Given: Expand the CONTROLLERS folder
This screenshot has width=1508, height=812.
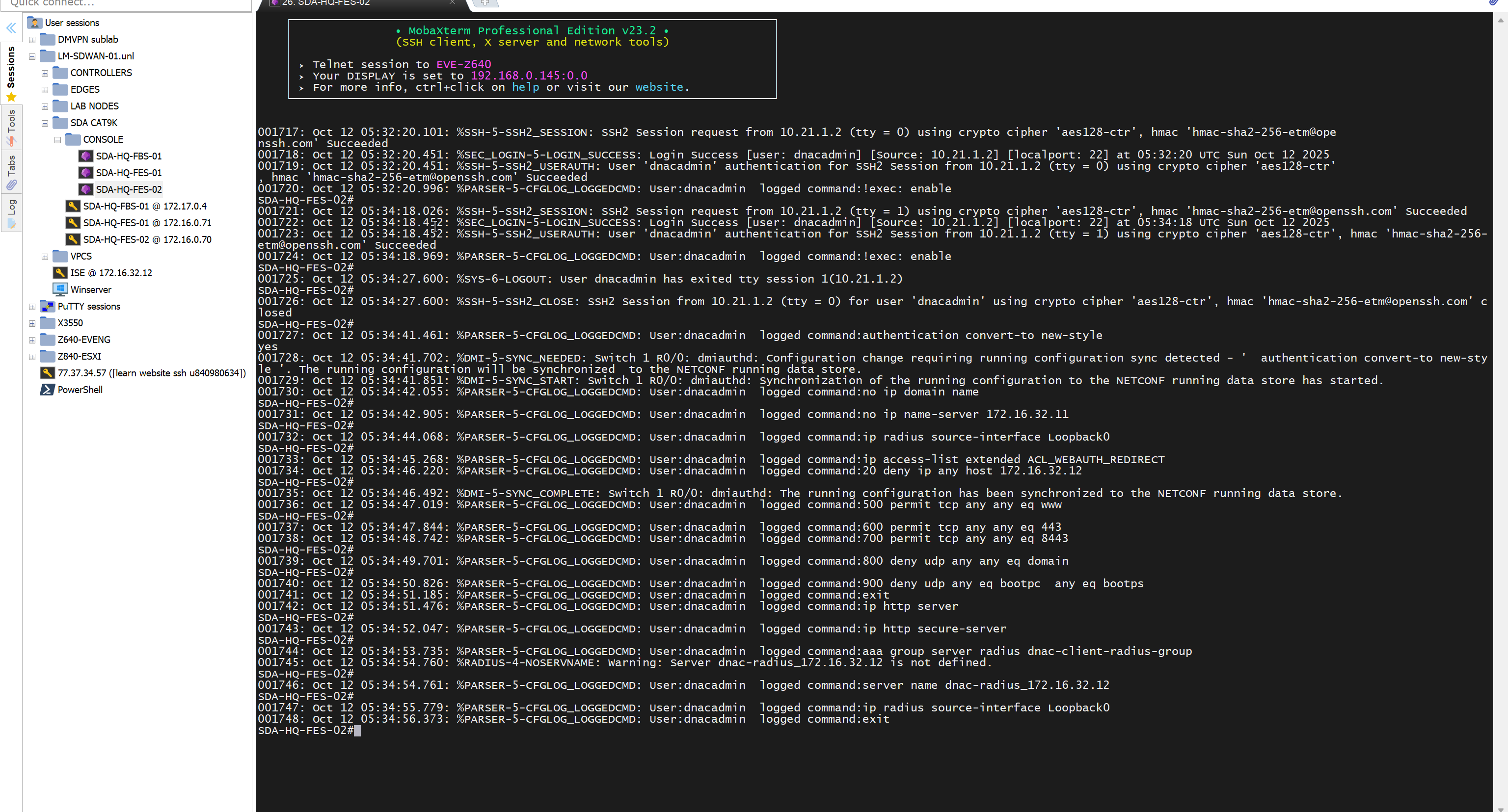Looking at the screenshot, I should coord(45,73).
